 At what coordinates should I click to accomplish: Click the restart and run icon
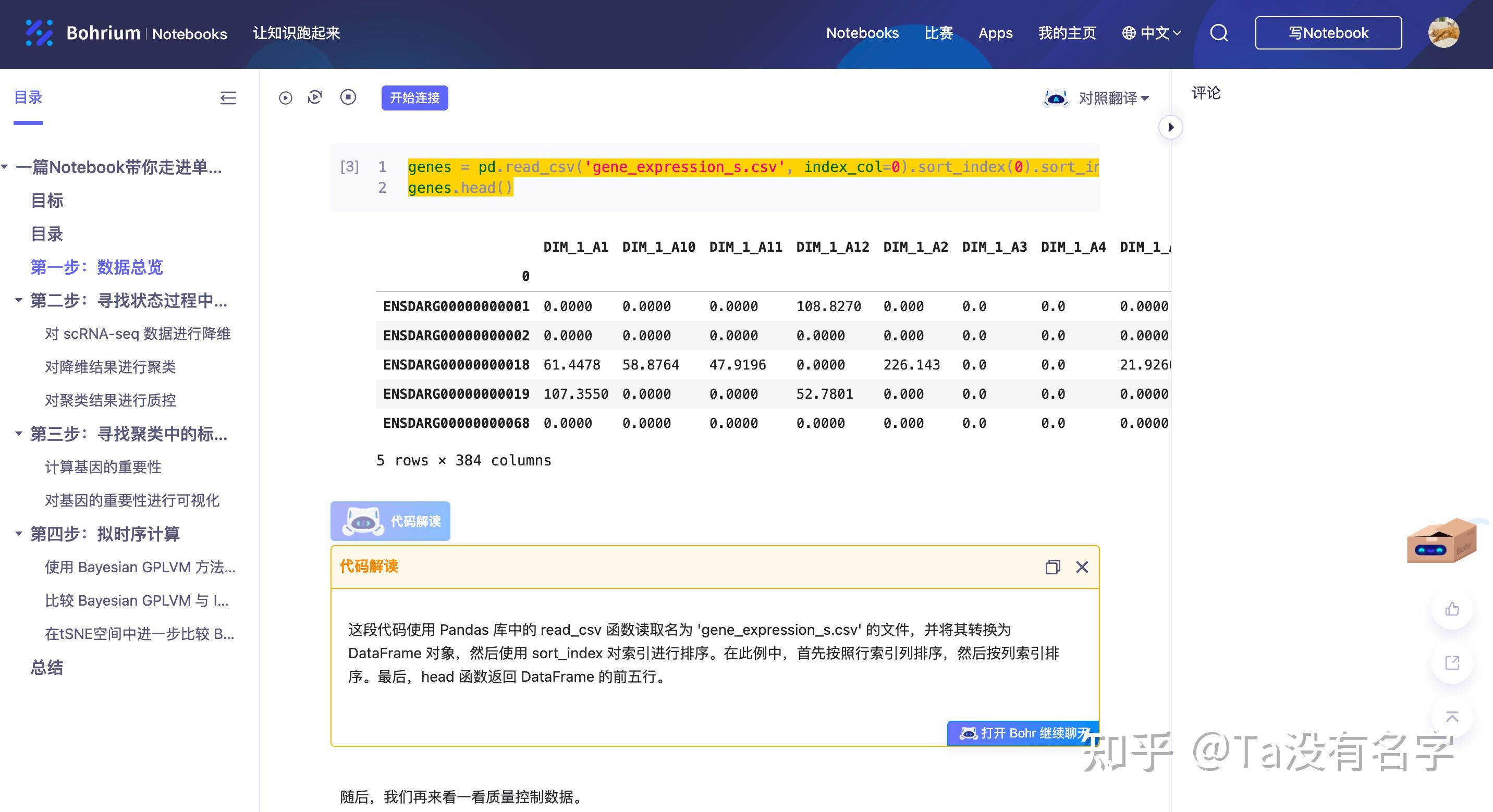pos(315,97)
